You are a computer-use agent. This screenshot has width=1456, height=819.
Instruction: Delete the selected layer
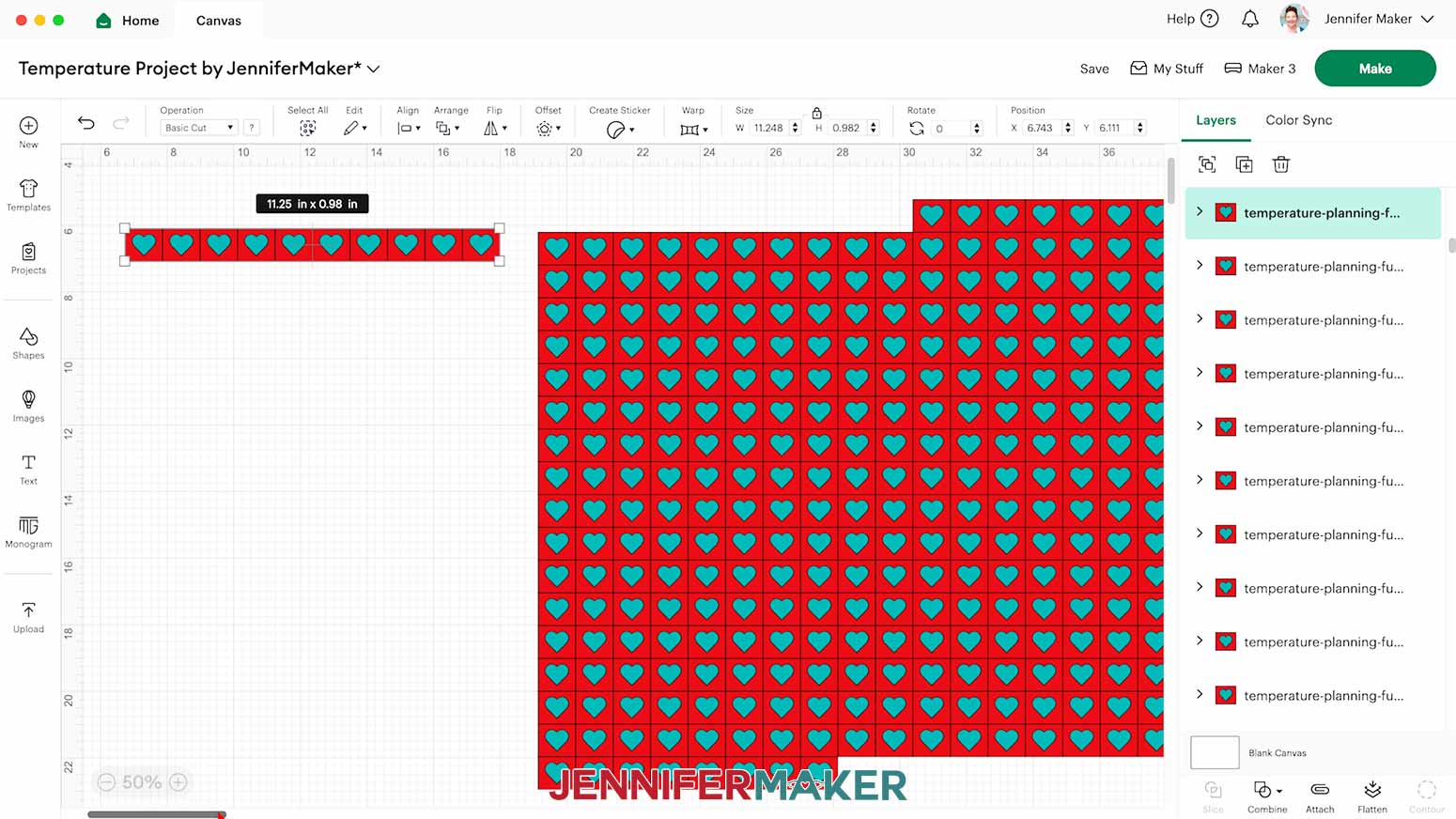(1280, 164)
